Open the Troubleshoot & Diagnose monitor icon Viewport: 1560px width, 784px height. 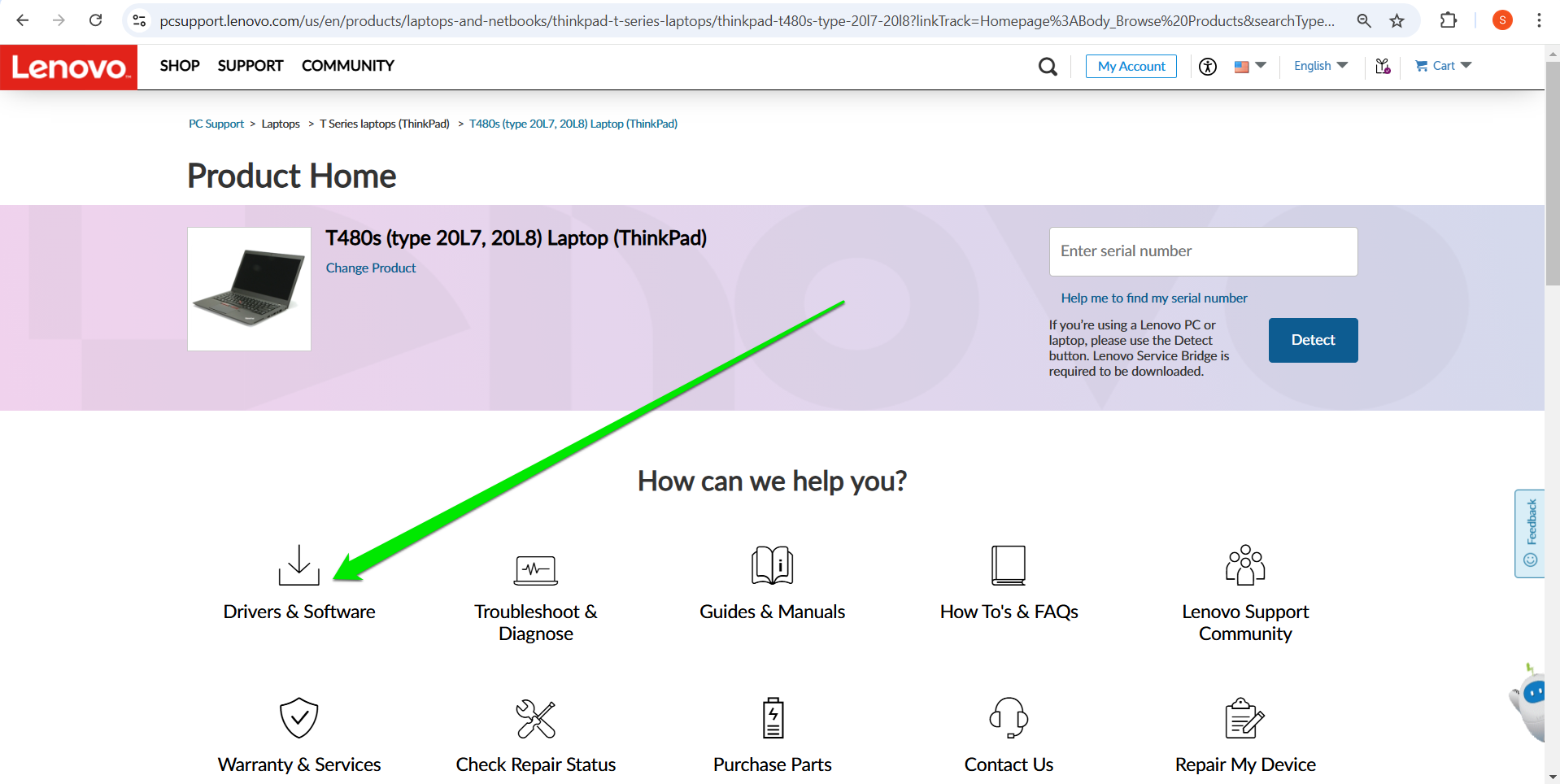[x=536, y=570]
